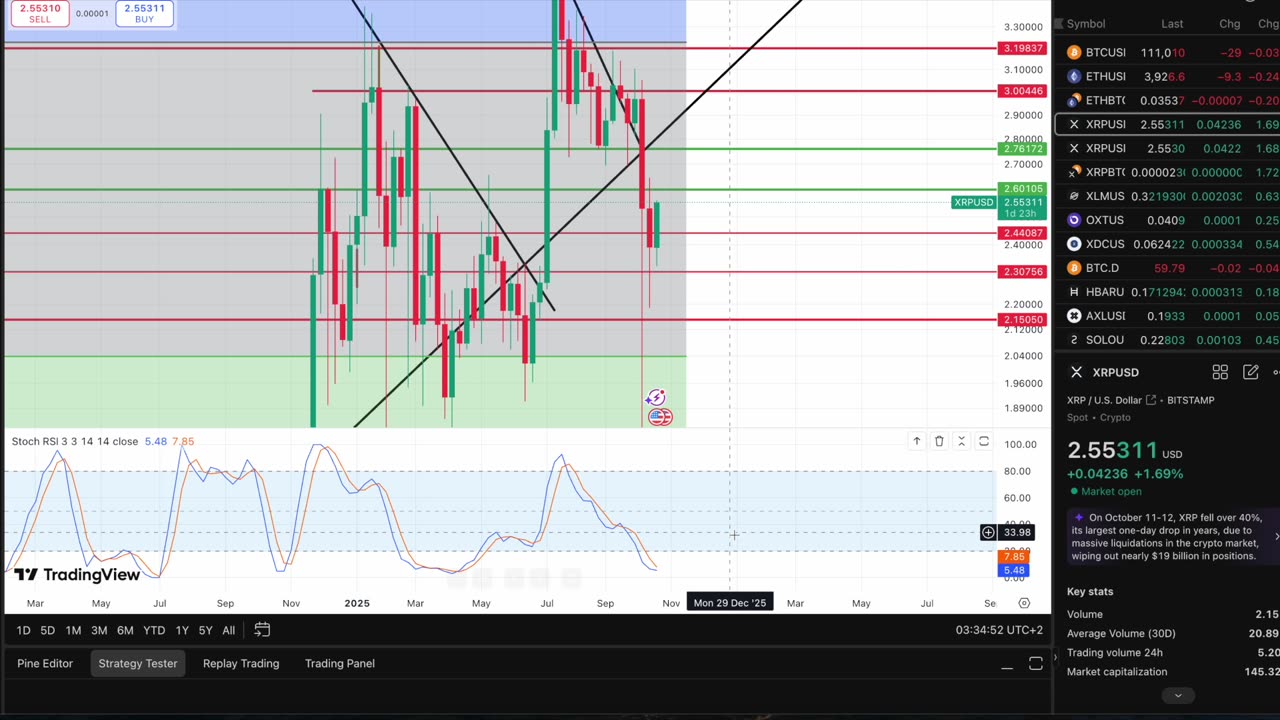Screen dimensions: 1280x720
Task: Click the XRPUSD symbol header in details
Action: tap(1115, 372)
